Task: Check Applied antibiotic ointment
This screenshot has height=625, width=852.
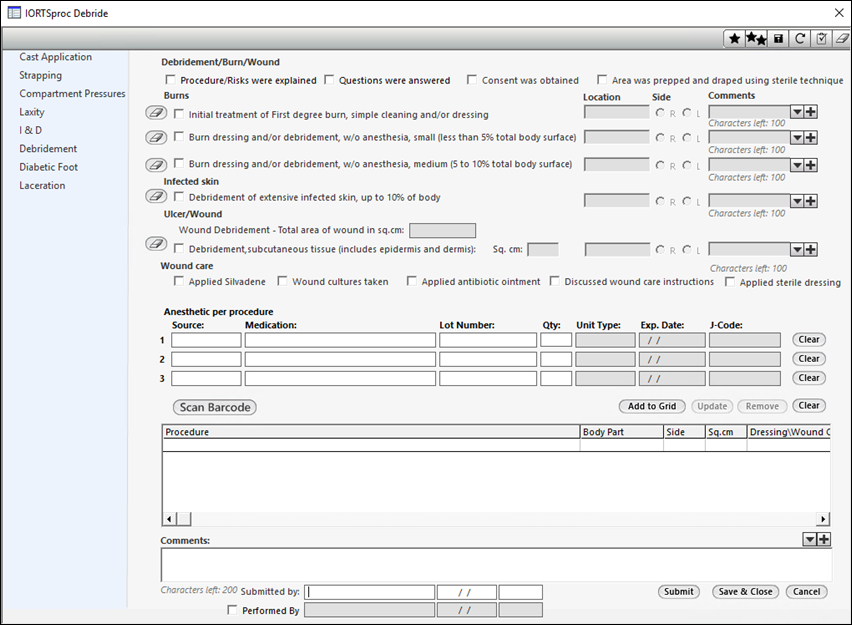Action: click(411, 281)
